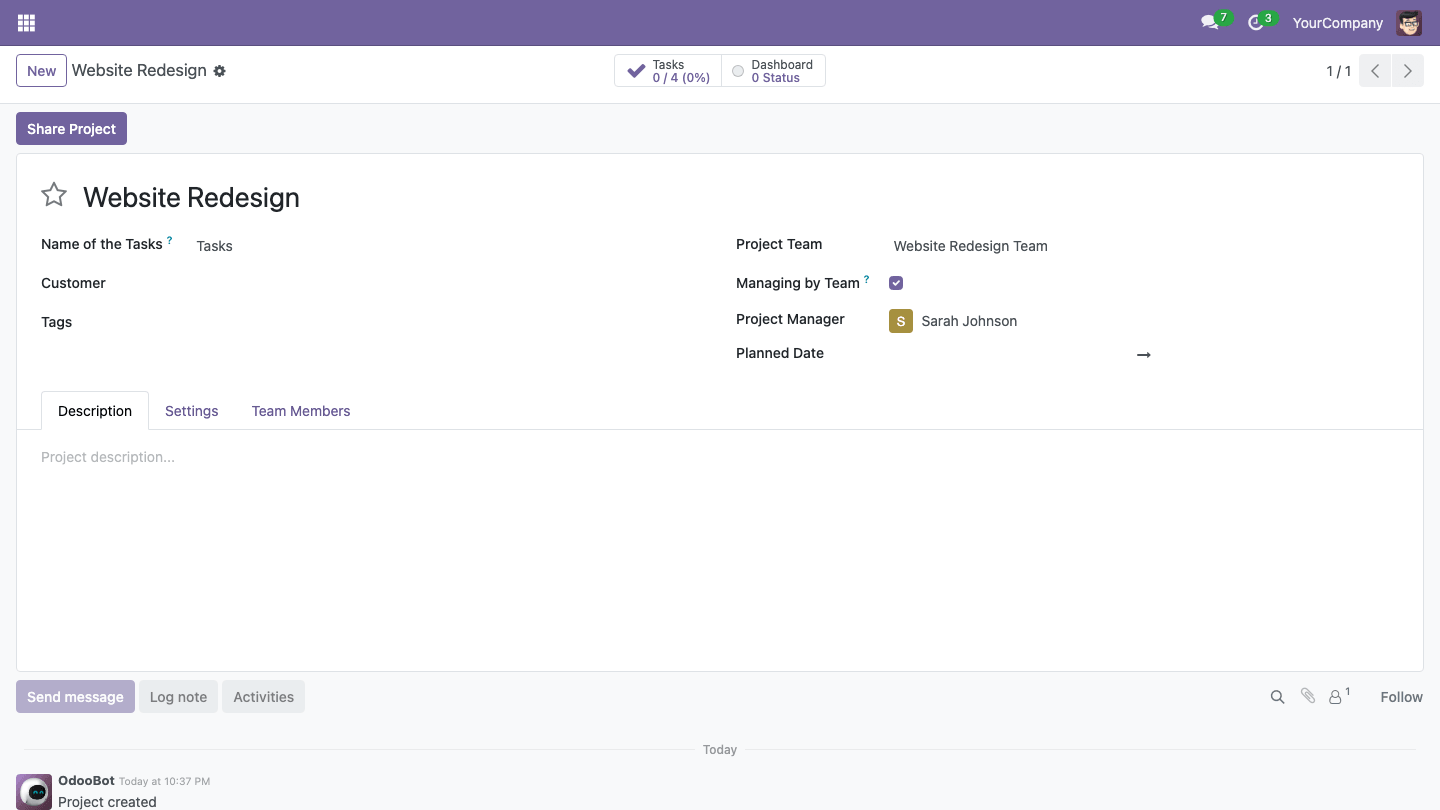Show followers via the person icon
Viewport: 1440px width, 810px height.
coord(1338,696)
